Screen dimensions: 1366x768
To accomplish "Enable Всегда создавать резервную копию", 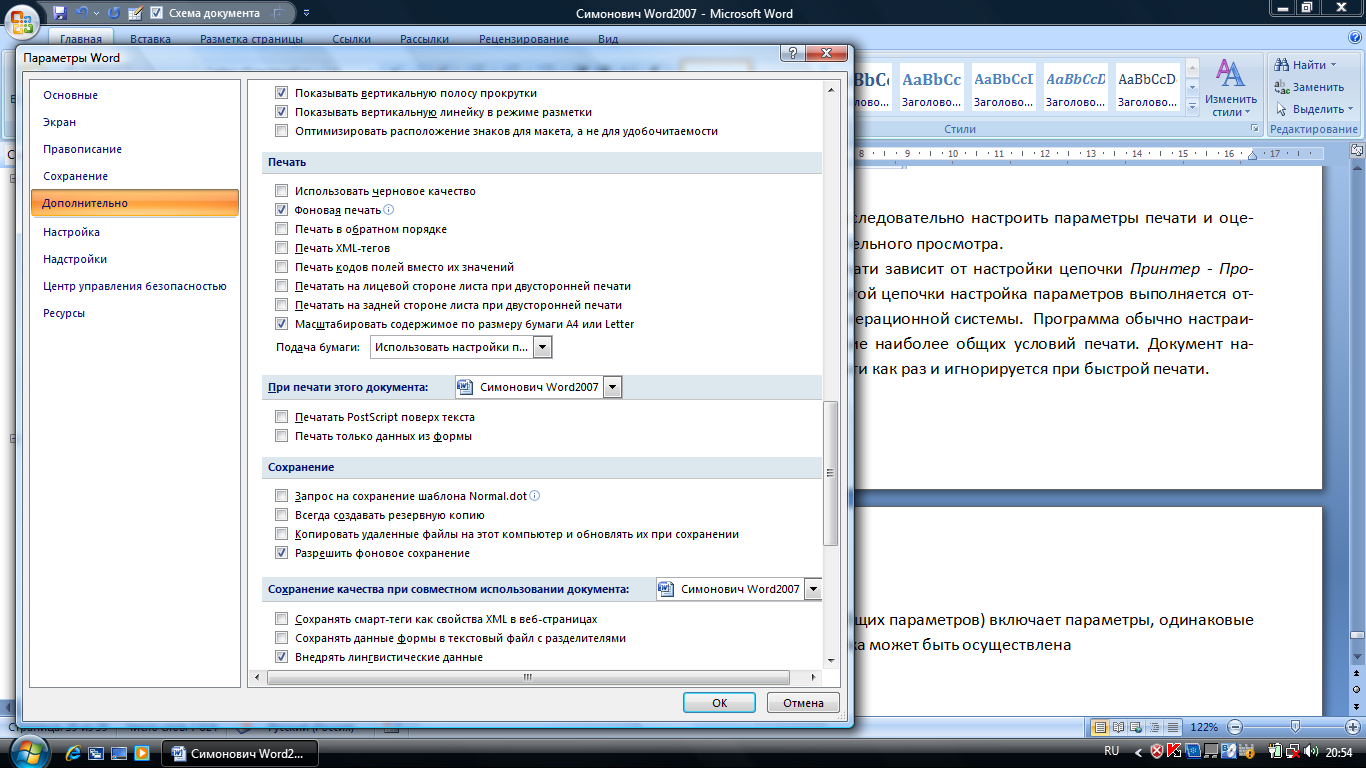I will tap(281, 515).
